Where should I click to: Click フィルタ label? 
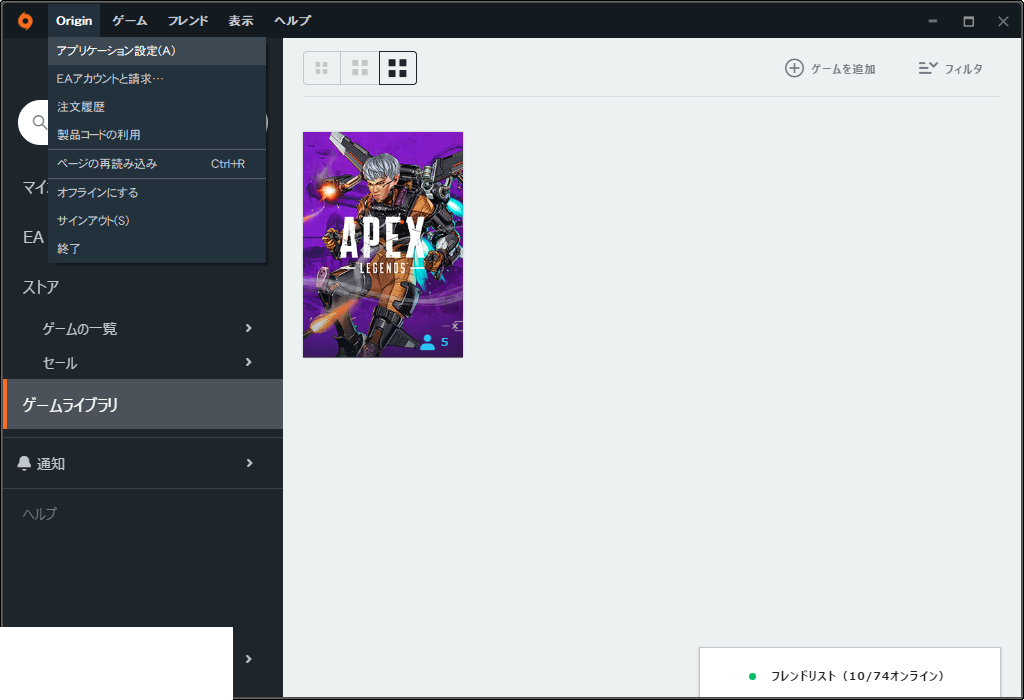[x=963, y=69]
